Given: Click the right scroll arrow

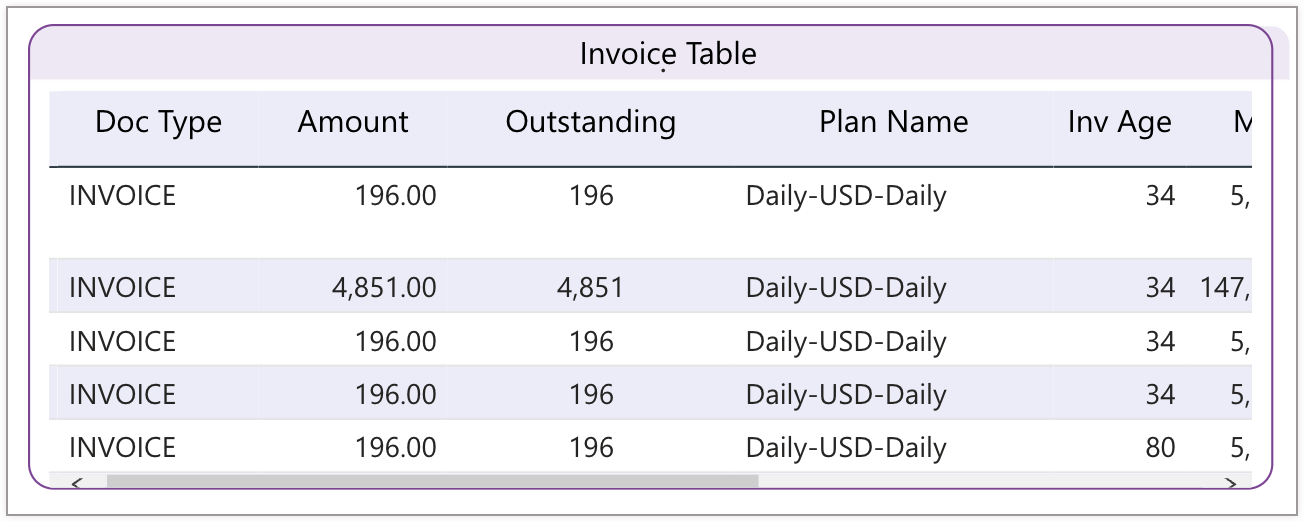Looking at the screenshot, I should tap(1230, 482).
